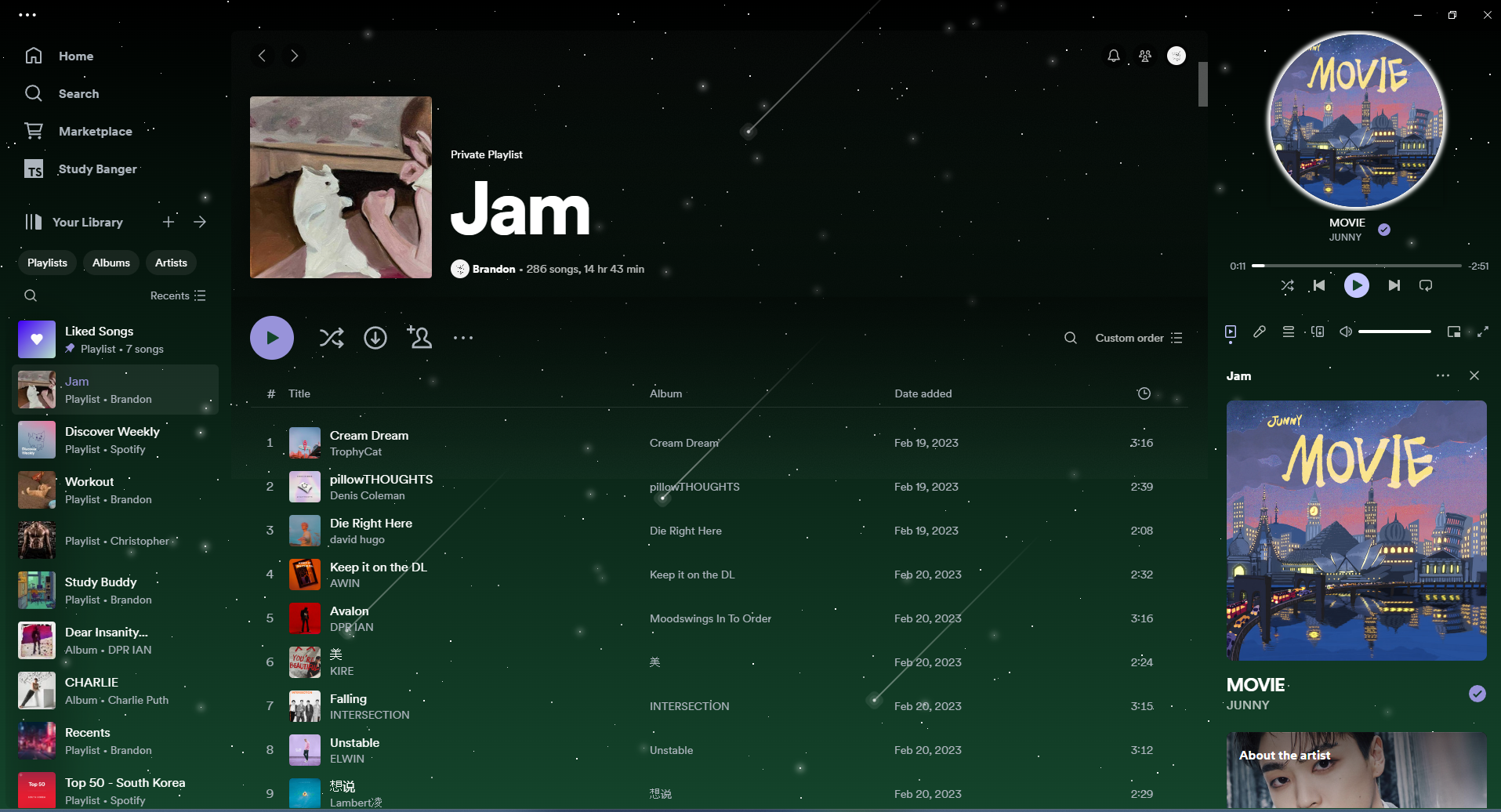Viewport: 1501px width, 812px height.
Task: Skip to previous track
Action: (x=1319, y=285)
